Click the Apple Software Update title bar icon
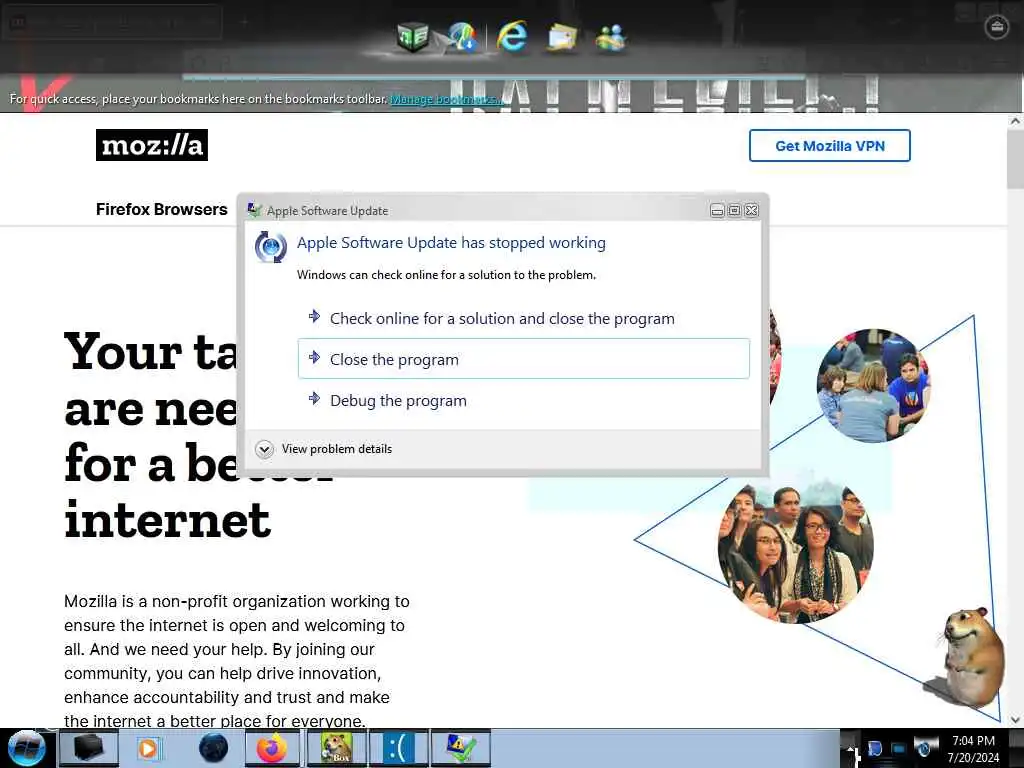 pos(255,210)
